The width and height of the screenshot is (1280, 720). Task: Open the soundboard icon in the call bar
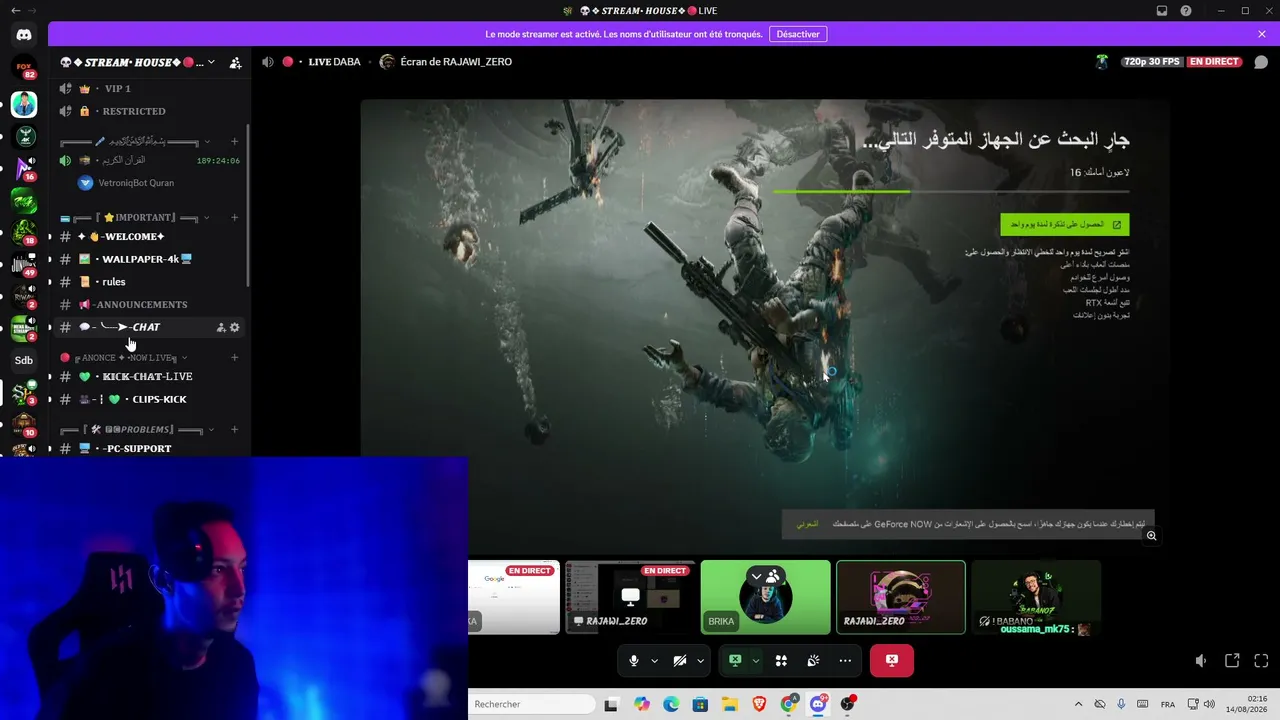coord(814,661)
